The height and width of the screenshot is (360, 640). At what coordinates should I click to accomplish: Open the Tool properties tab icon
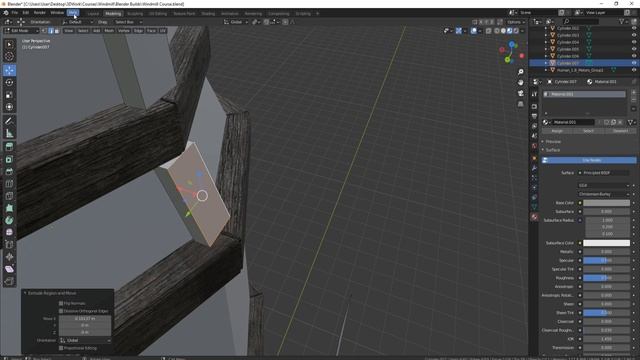tap(534, 94)
